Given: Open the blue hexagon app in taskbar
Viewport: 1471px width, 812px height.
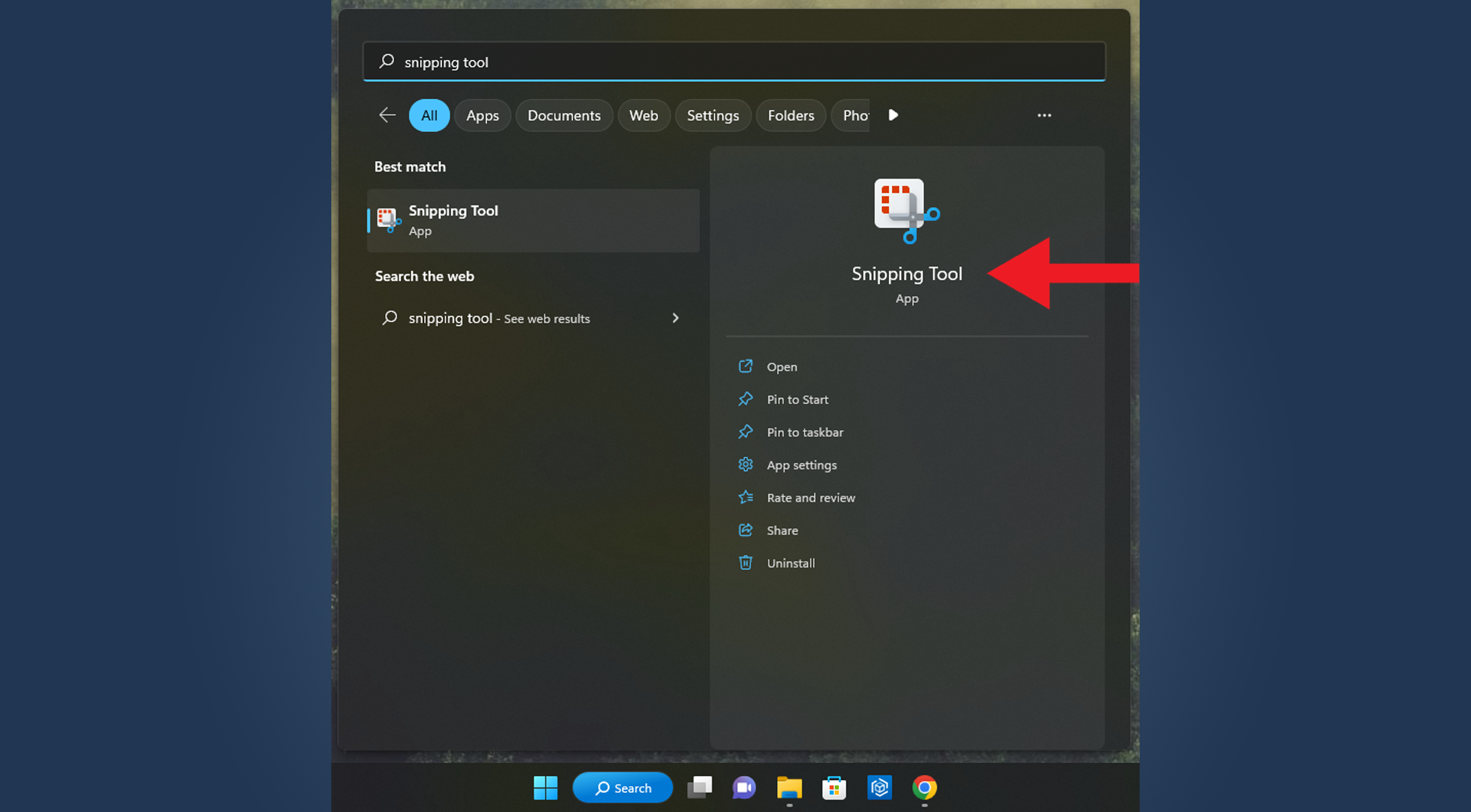Looking at the screenshot, I should (x=880, y=787).
